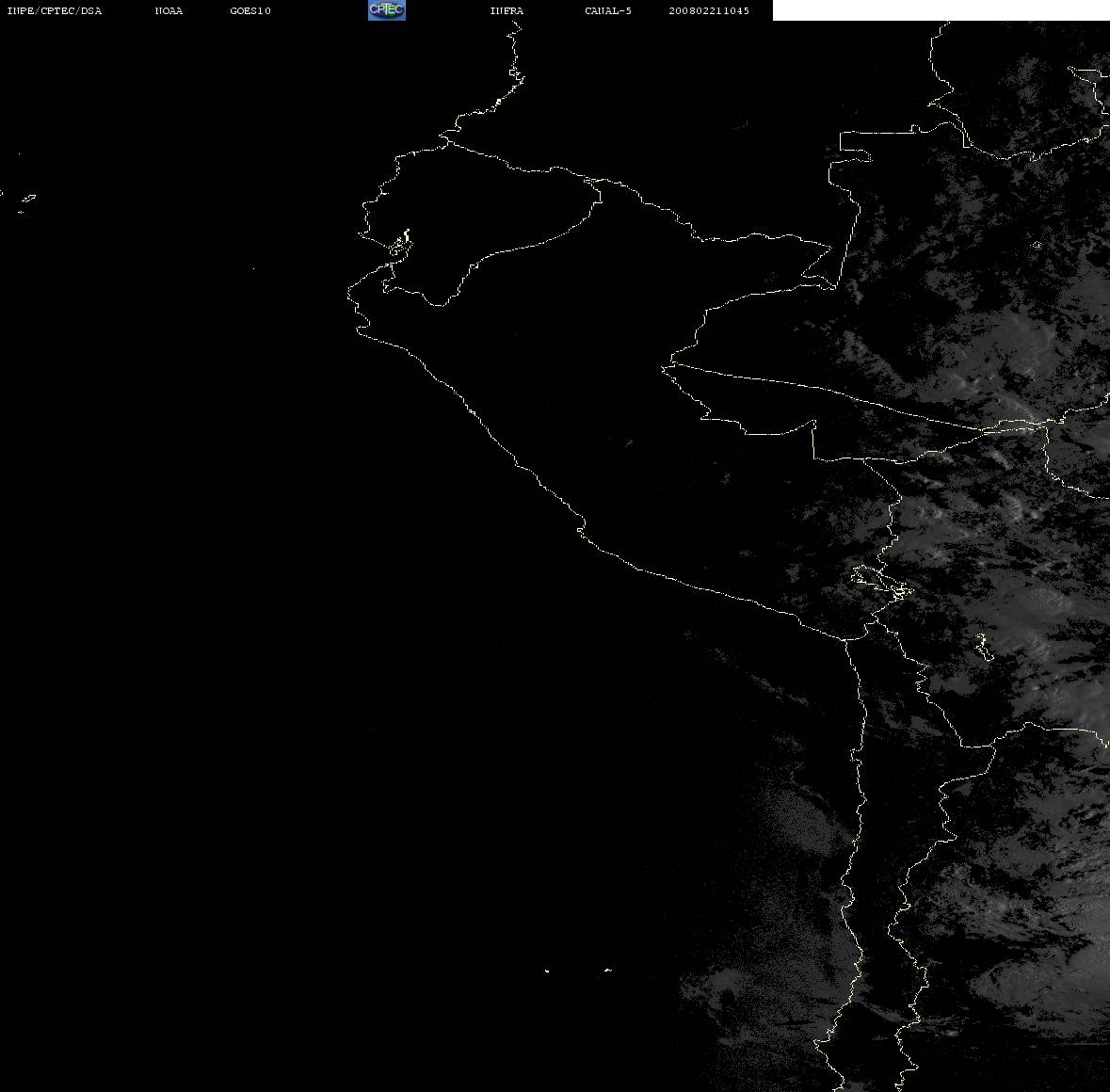Select the right small island dot off Chile
1110x1092 pixels.
608,971
